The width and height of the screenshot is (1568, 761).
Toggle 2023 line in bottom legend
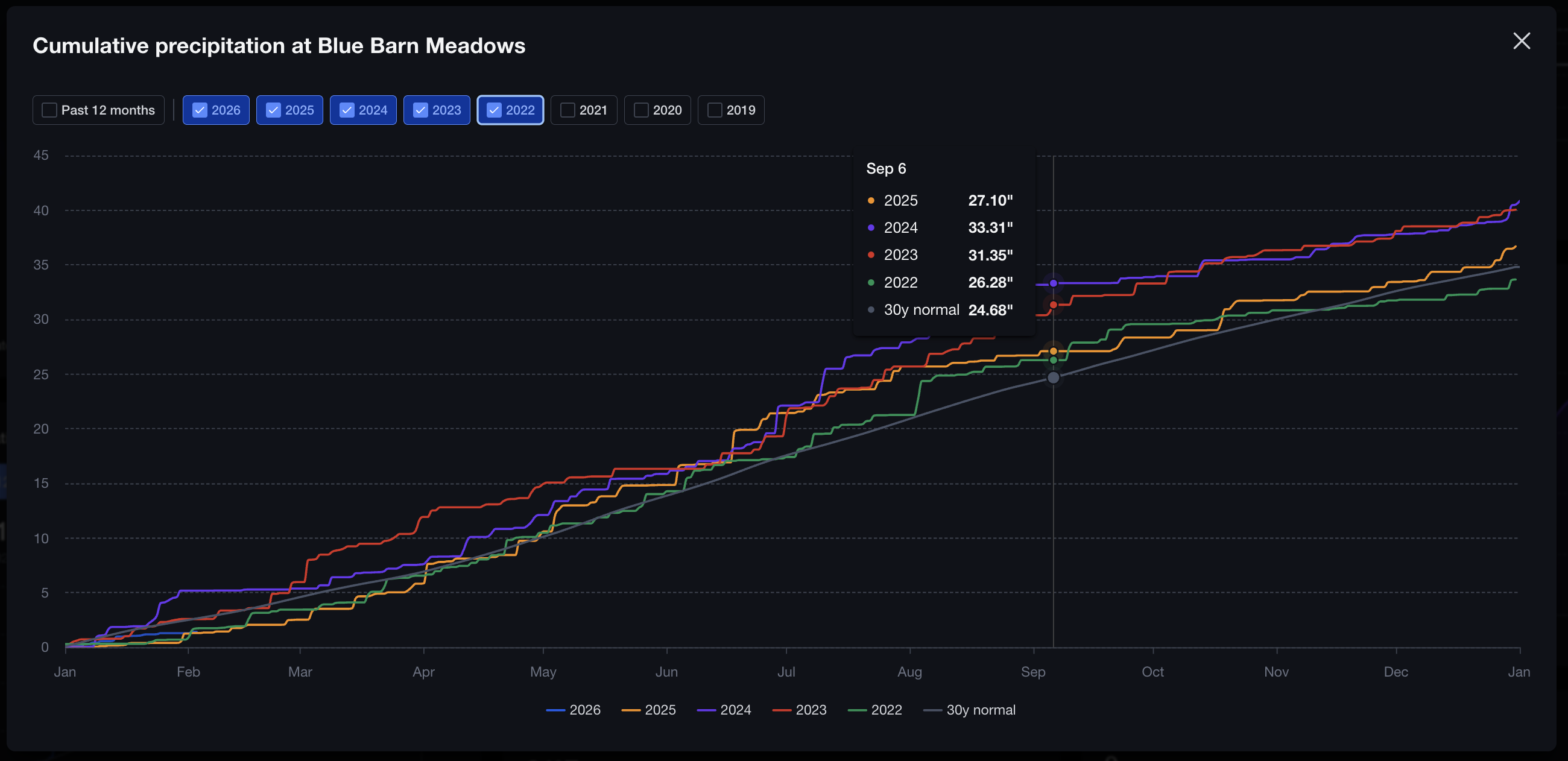(800, 710)
